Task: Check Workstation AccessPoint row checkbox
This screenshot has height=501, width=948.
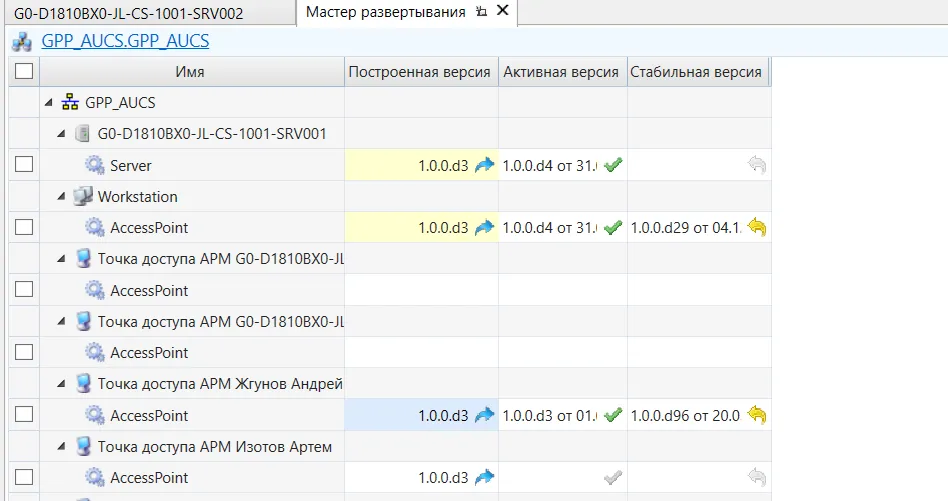Action: click(x=24, y=227)
